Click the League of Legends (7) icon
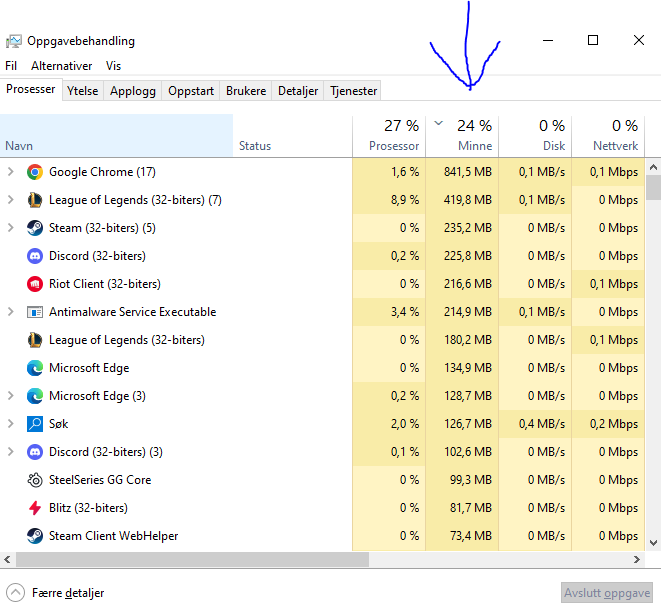 (35, 200)
